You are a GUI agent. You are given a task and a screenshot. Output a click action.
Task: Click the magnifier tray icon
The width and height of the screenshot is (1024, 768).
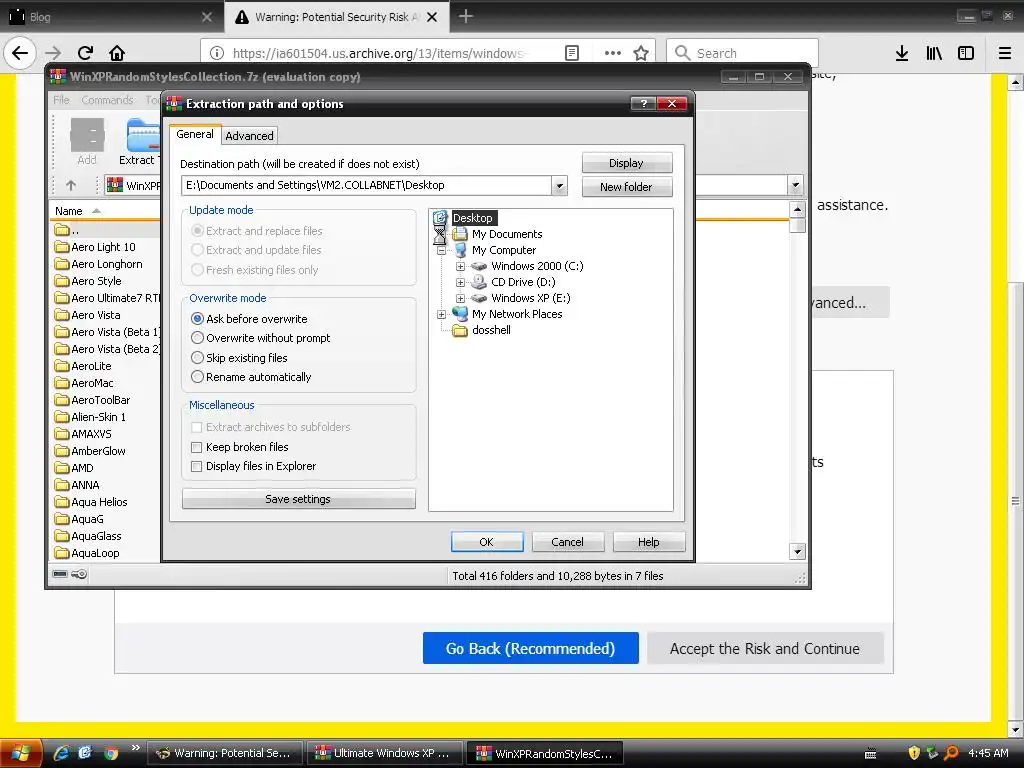952,753
